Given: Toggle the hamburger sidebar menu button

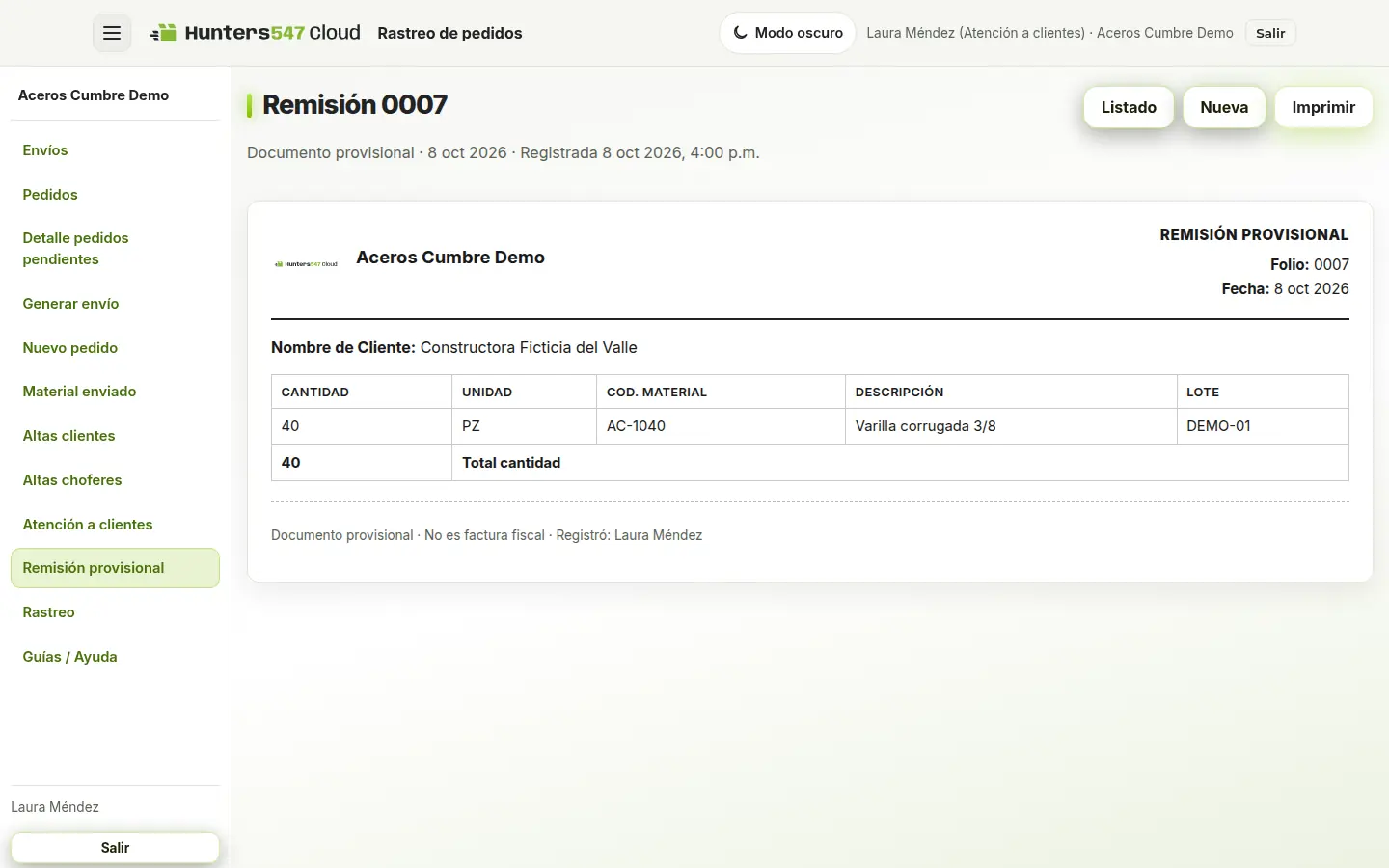Looking at the screenshot, I should [x=112, y=33].
